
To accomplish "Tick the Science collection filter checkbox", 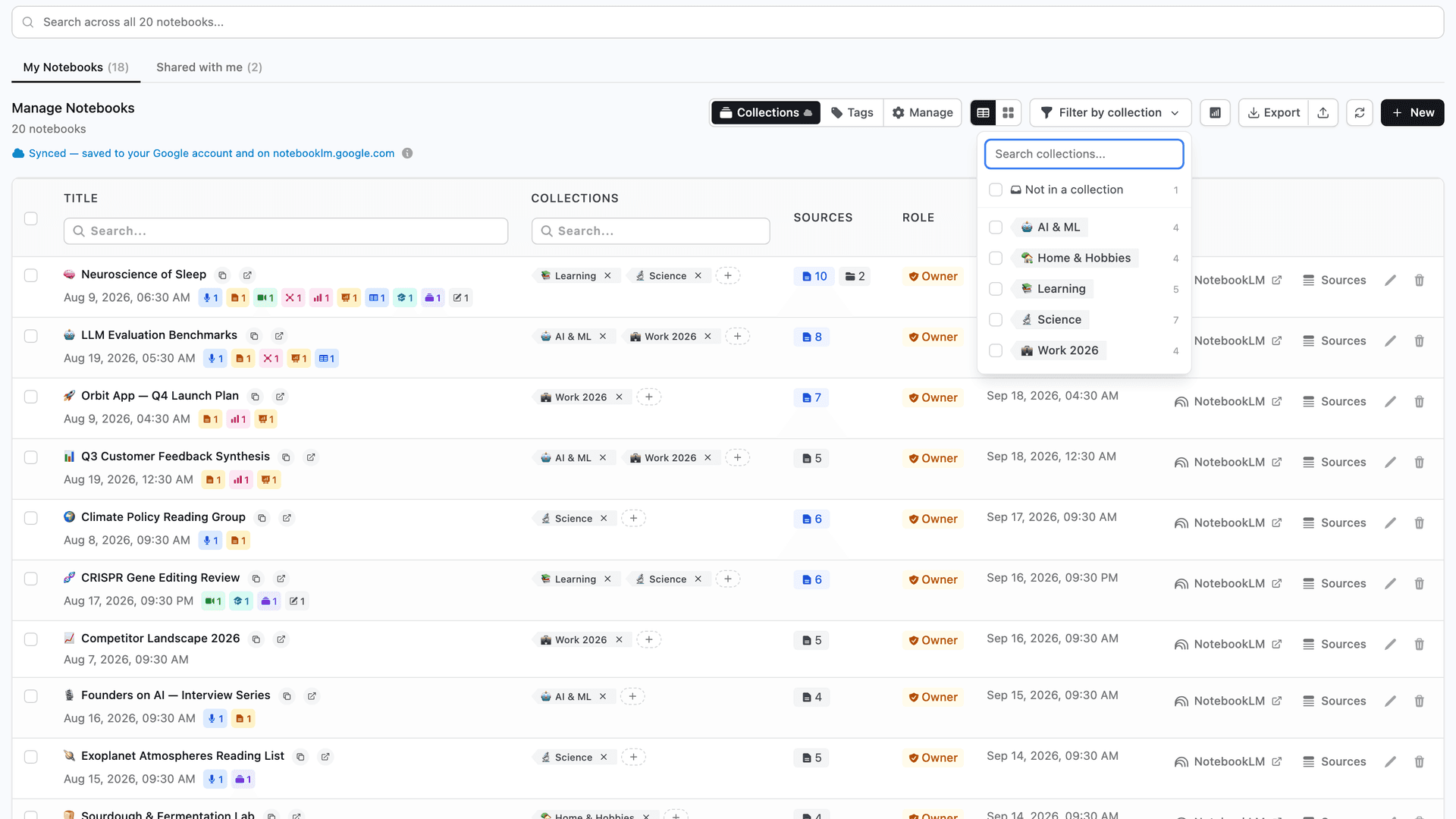I will tap(996, 320).
